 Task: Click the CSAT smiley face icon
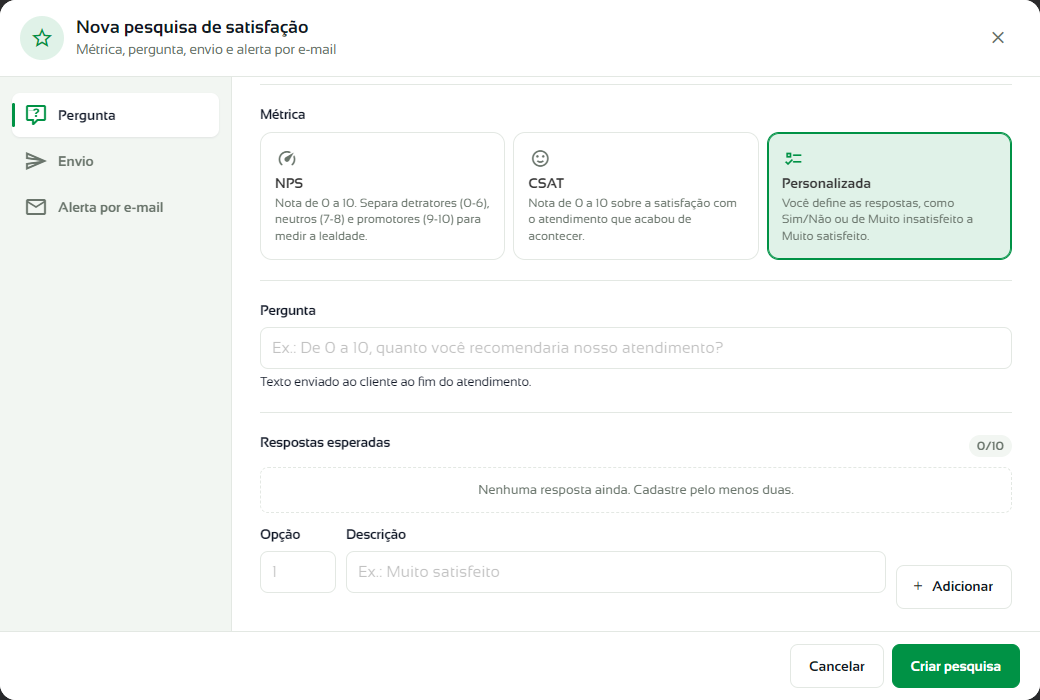point(540,159)
